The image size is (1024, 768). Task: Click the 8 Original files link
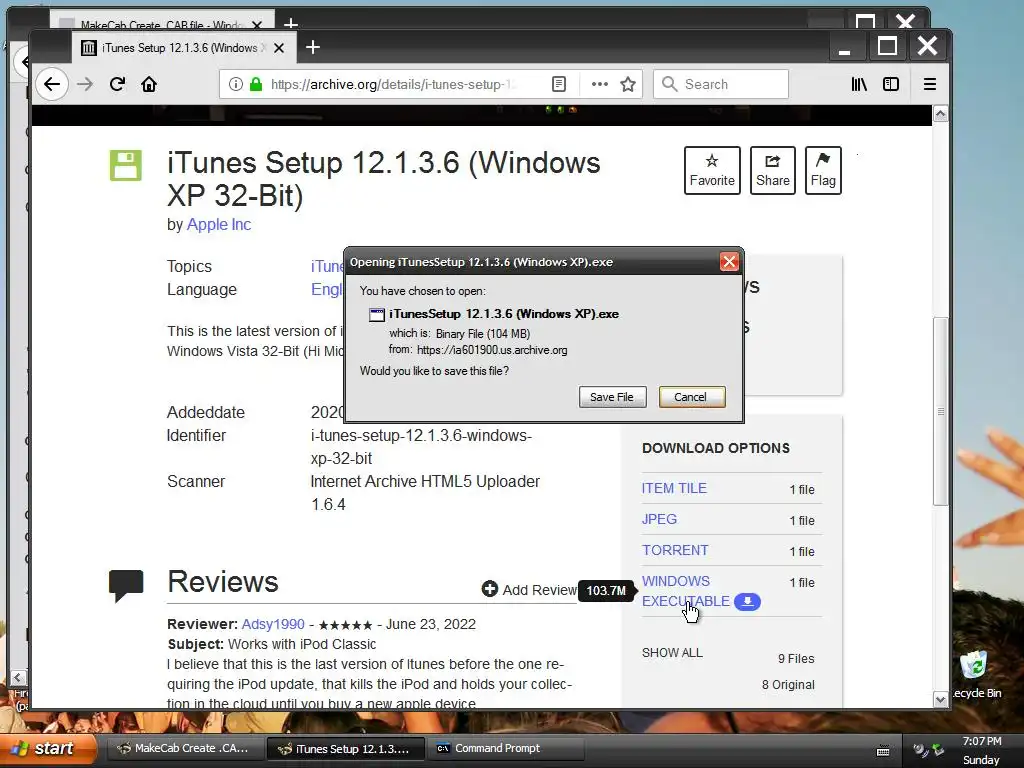click(788, 684)
